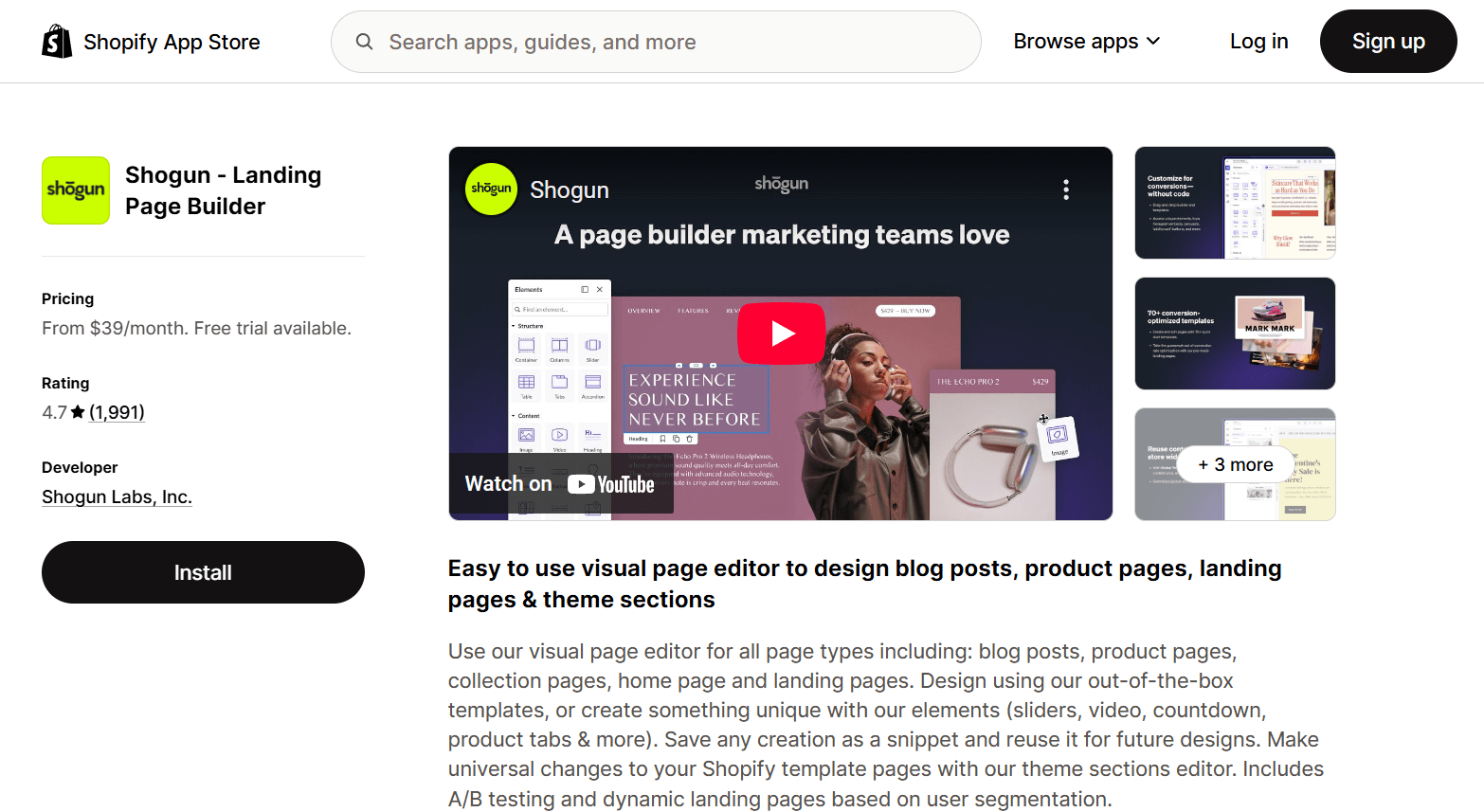Click the Developer label

click(80, 467)
